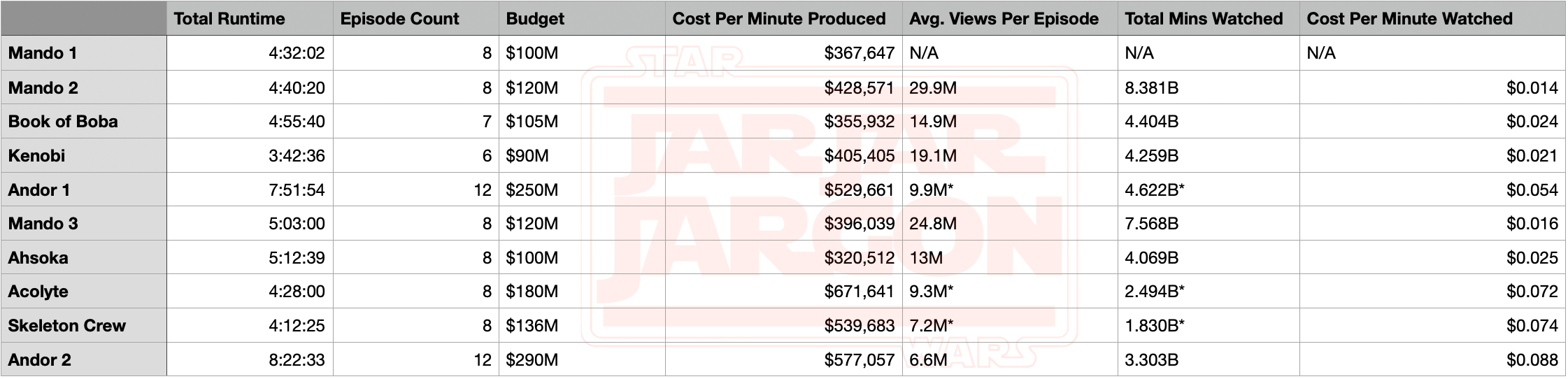The image size is (1568, 379).
Task: Select Andor 2 cost per minute $0.088
Action: (x=1532, y=360)
